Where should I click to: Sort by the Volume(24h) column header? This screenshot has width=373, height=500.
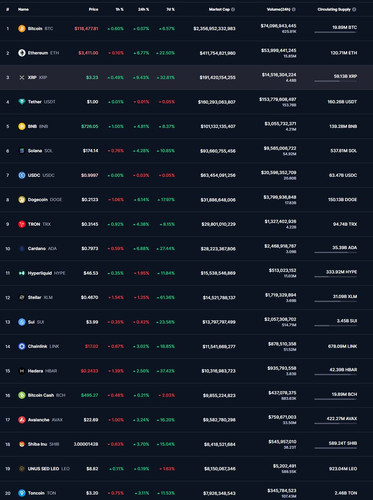(x=279, y=9)
